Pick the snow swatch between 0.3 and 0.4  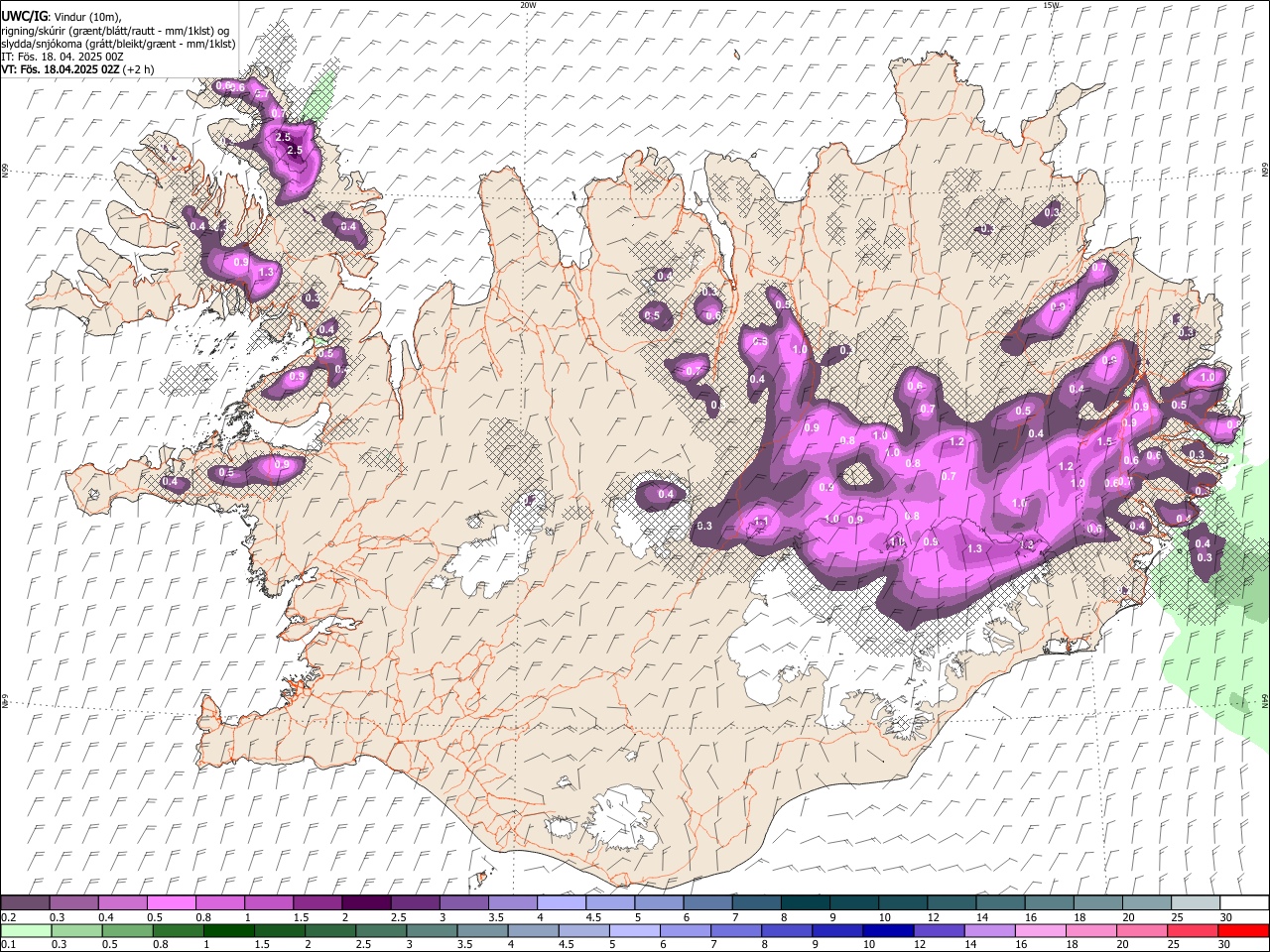pyautogui.click(x=73, y=903)
